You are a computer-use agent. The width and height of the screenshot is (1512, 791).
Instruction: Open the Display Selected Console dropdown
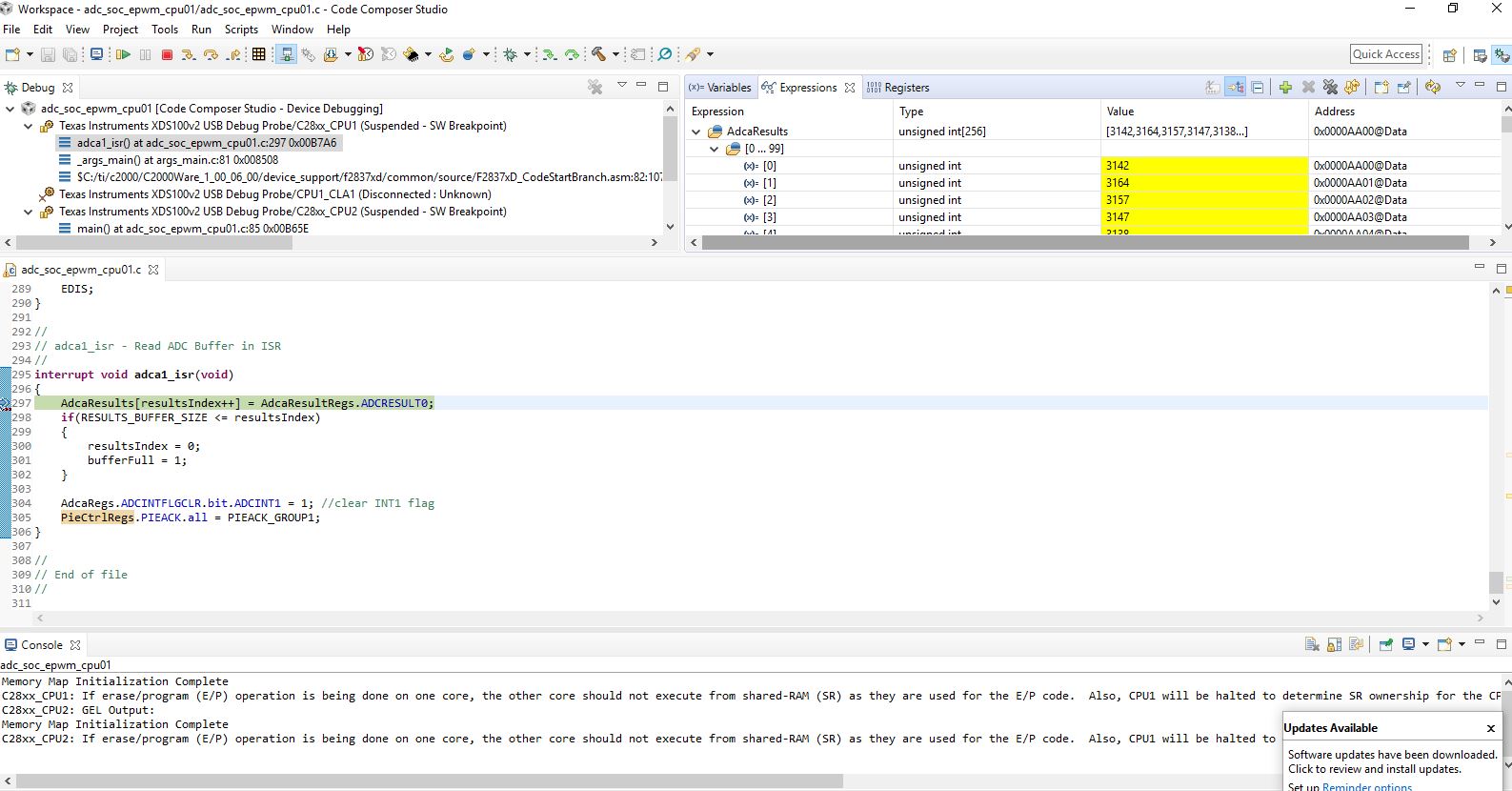[x=1425, y=644]
